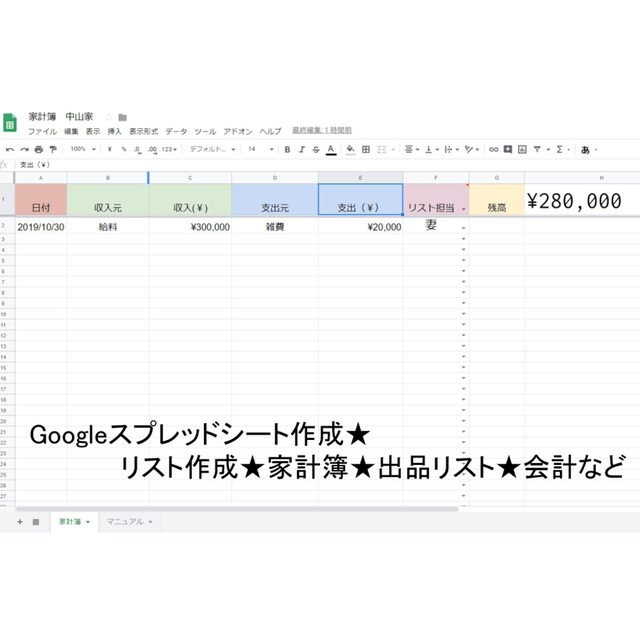Click the document title 家計簿 中山家
The image size is (640, 640).
[x=61, y=117]
